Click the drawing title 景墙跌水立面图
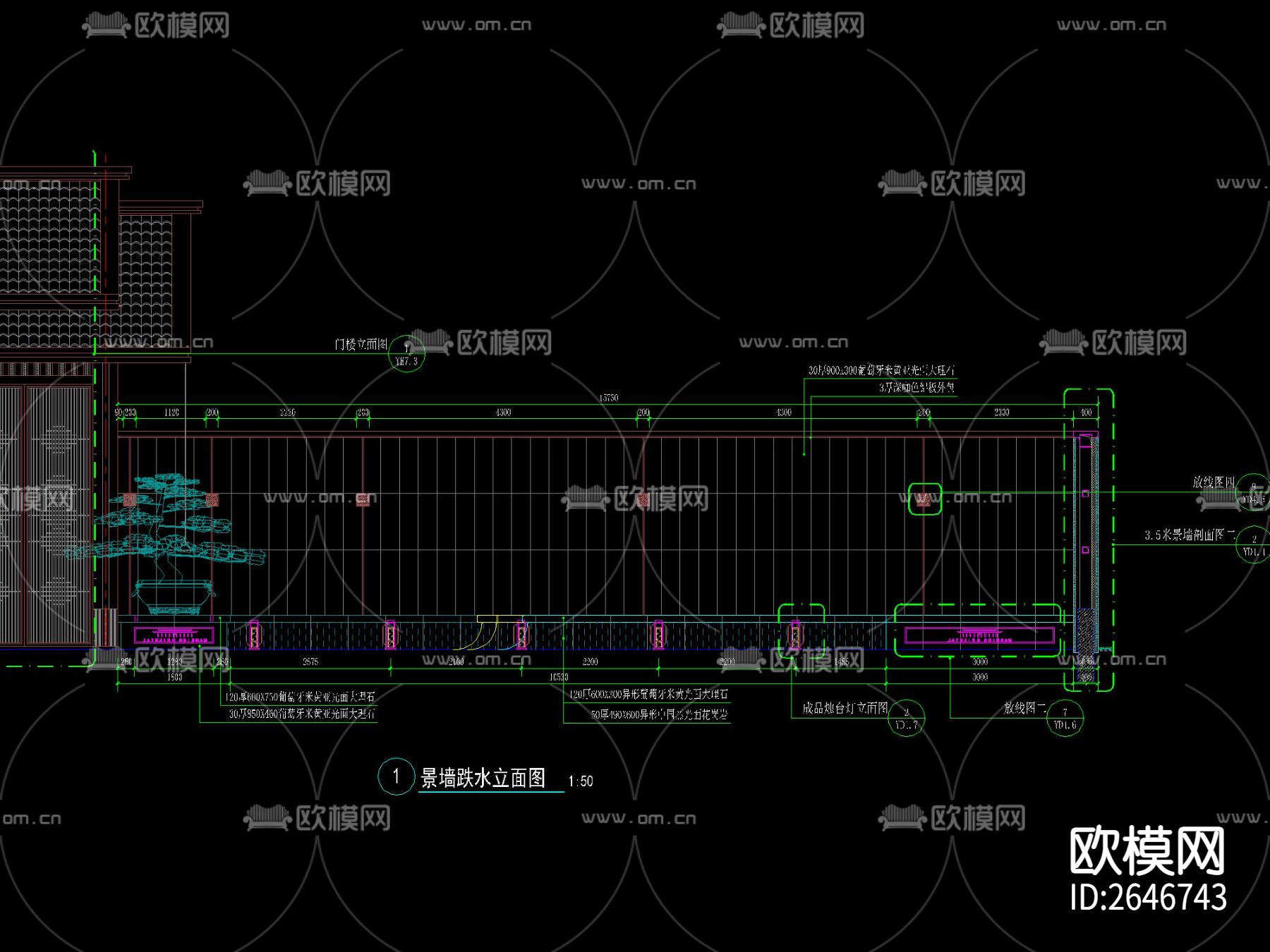 483,778
